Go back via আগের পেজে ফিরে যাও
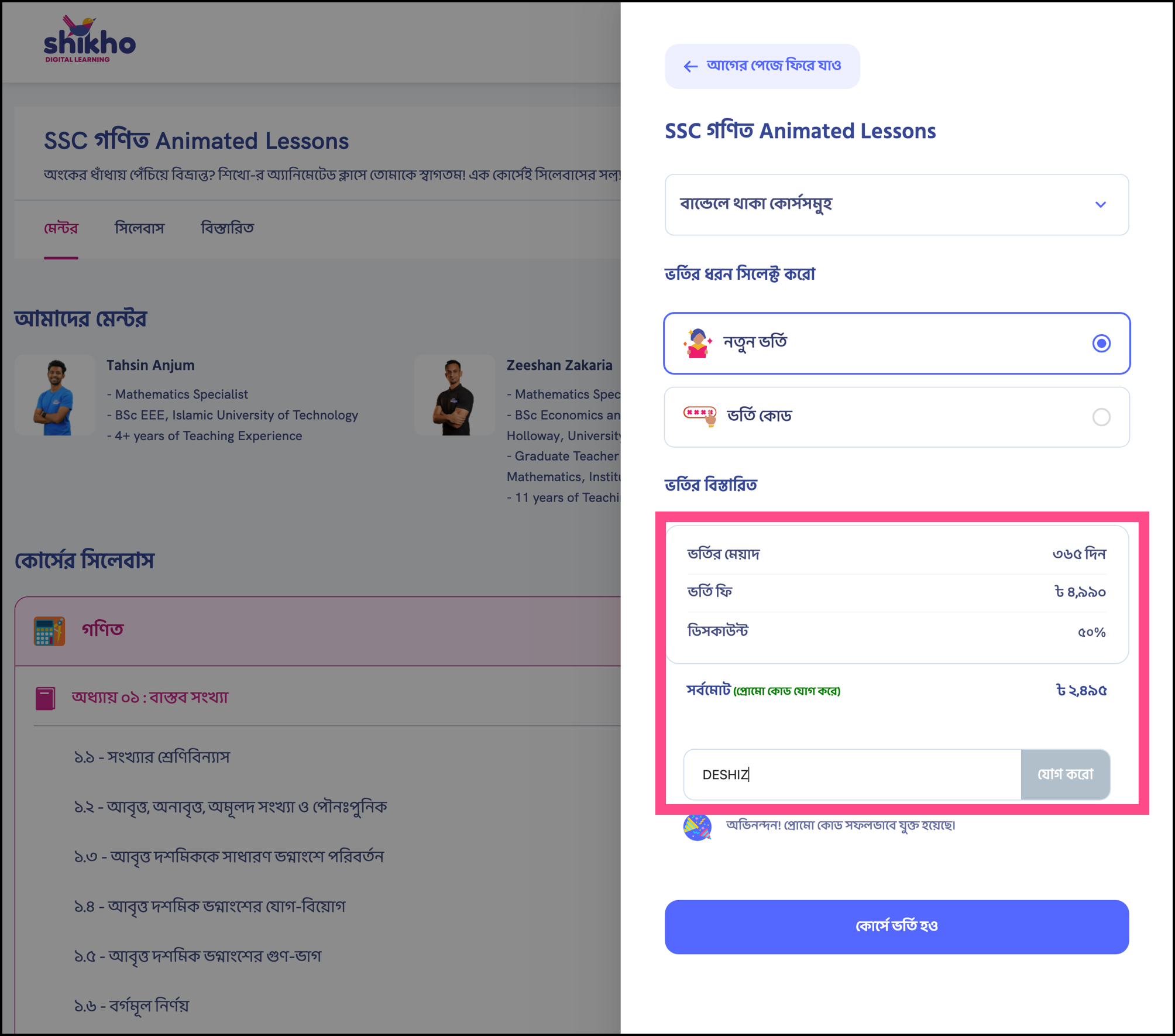 762,66
